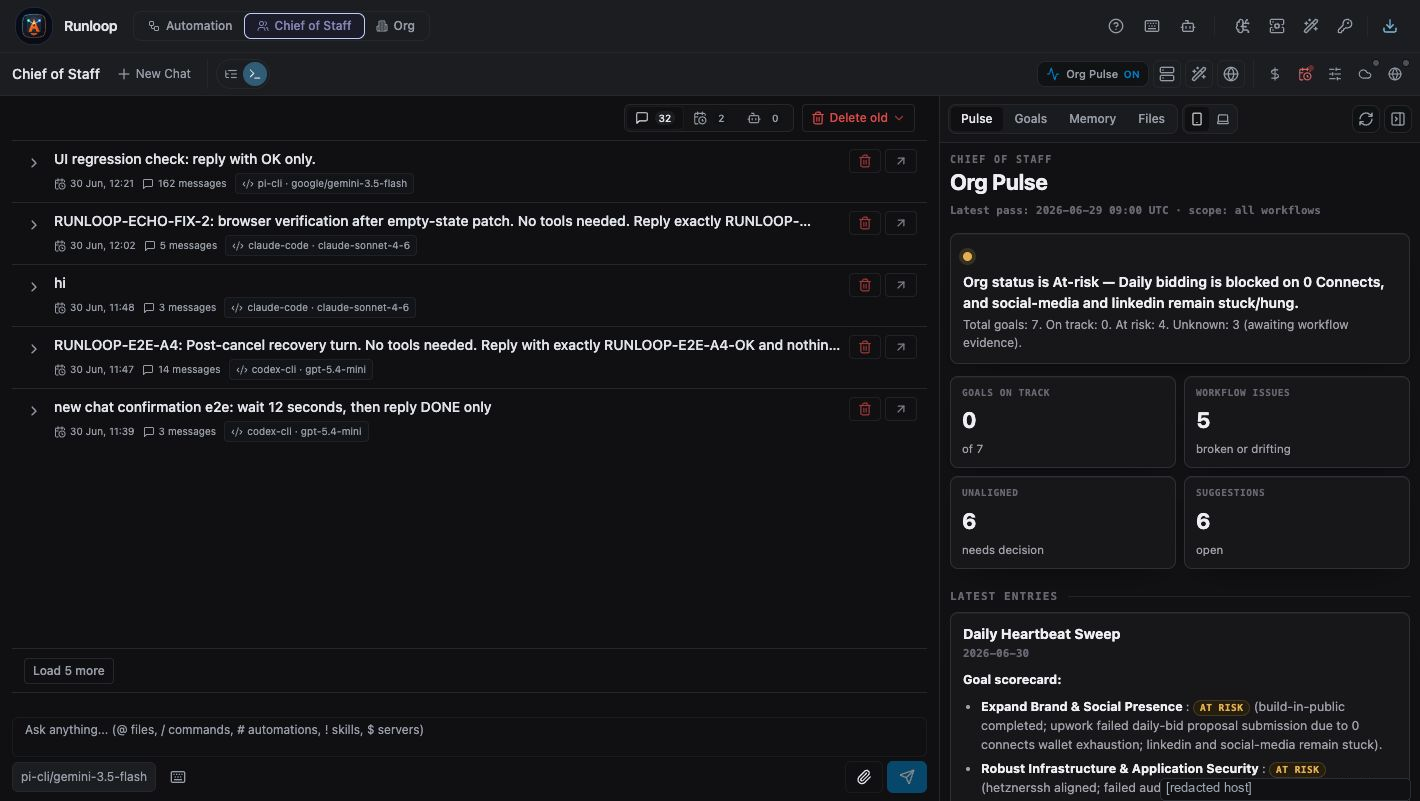The height and width of the screenshot is (801, 1420).
Task: Click the AT RISK badge on Expand Brand goal
Action: [1222, 708]
